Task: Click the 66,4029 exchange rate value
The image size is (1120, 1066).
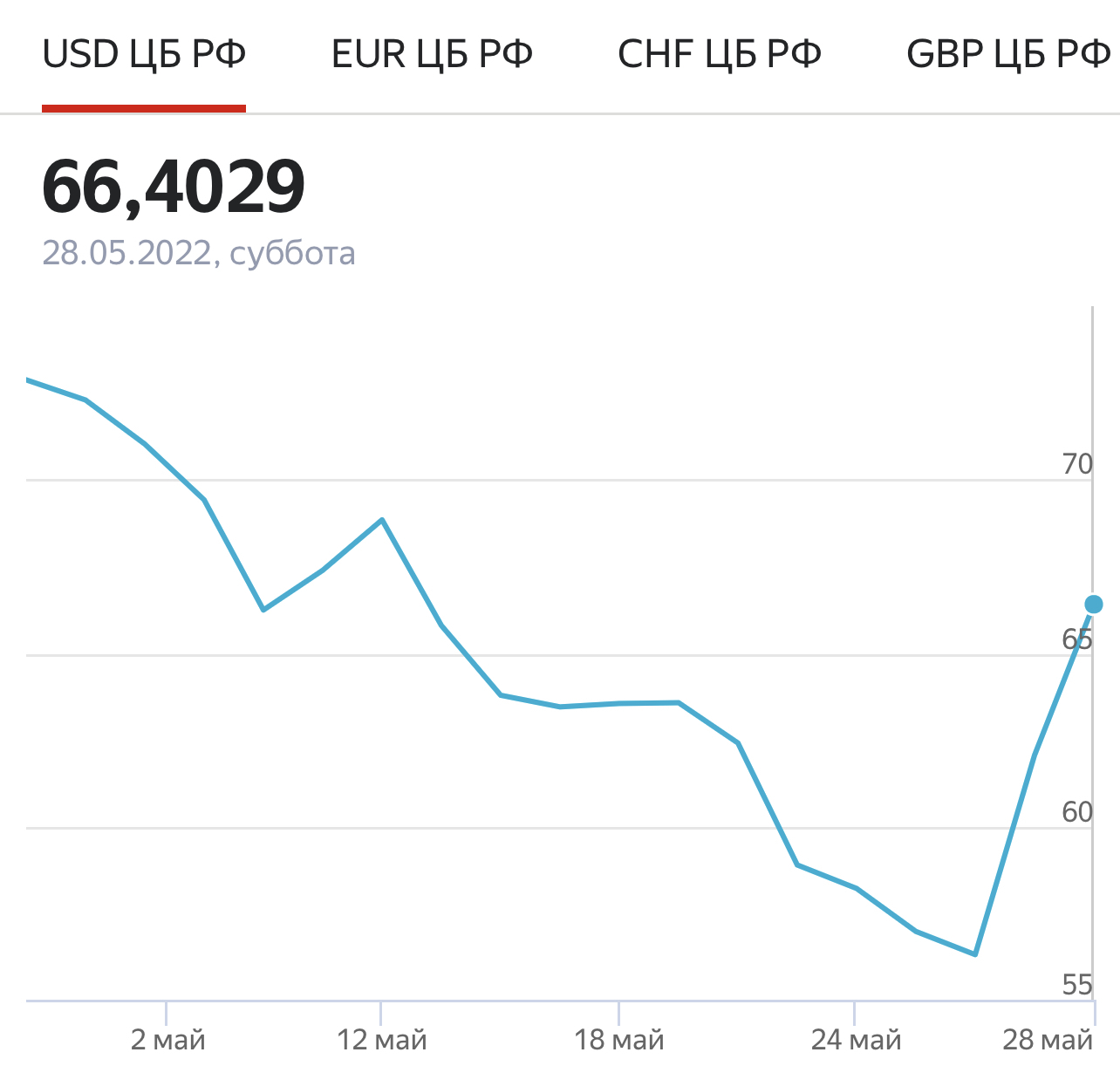Action: (x=174, y=187)
